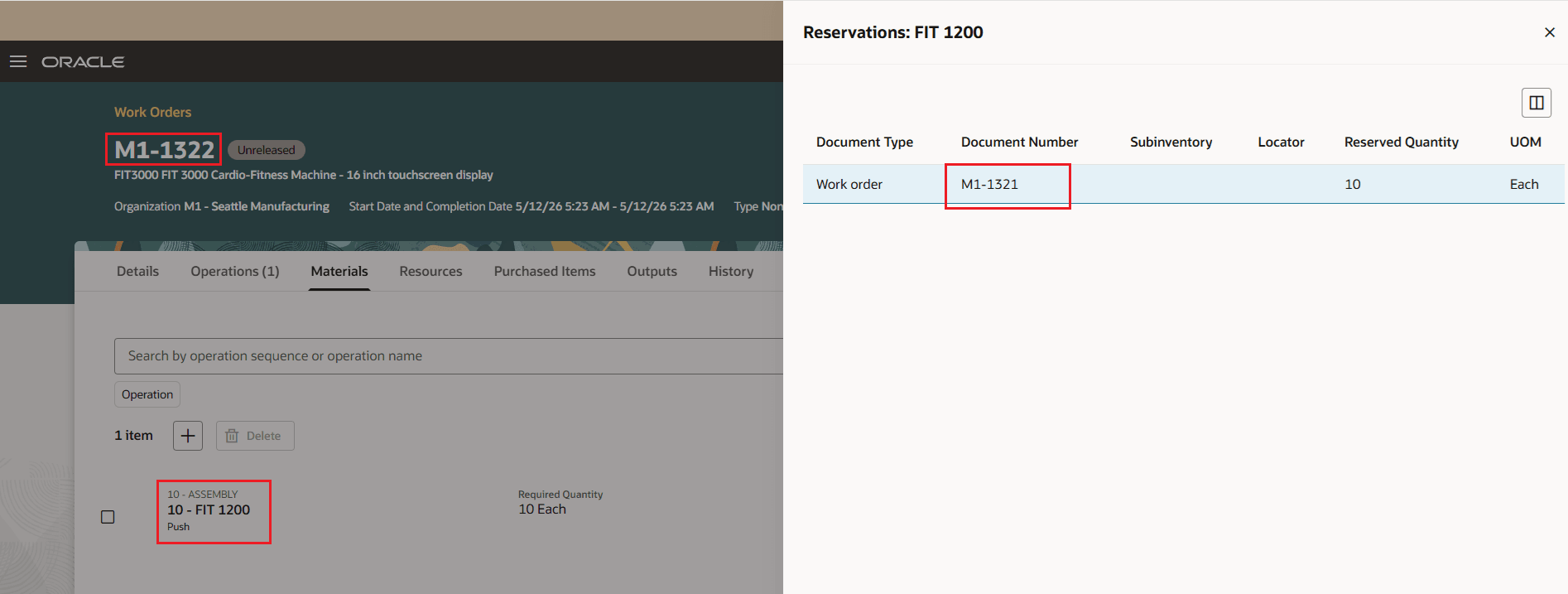Click the Each UOM cell

tap(1523, 184)
